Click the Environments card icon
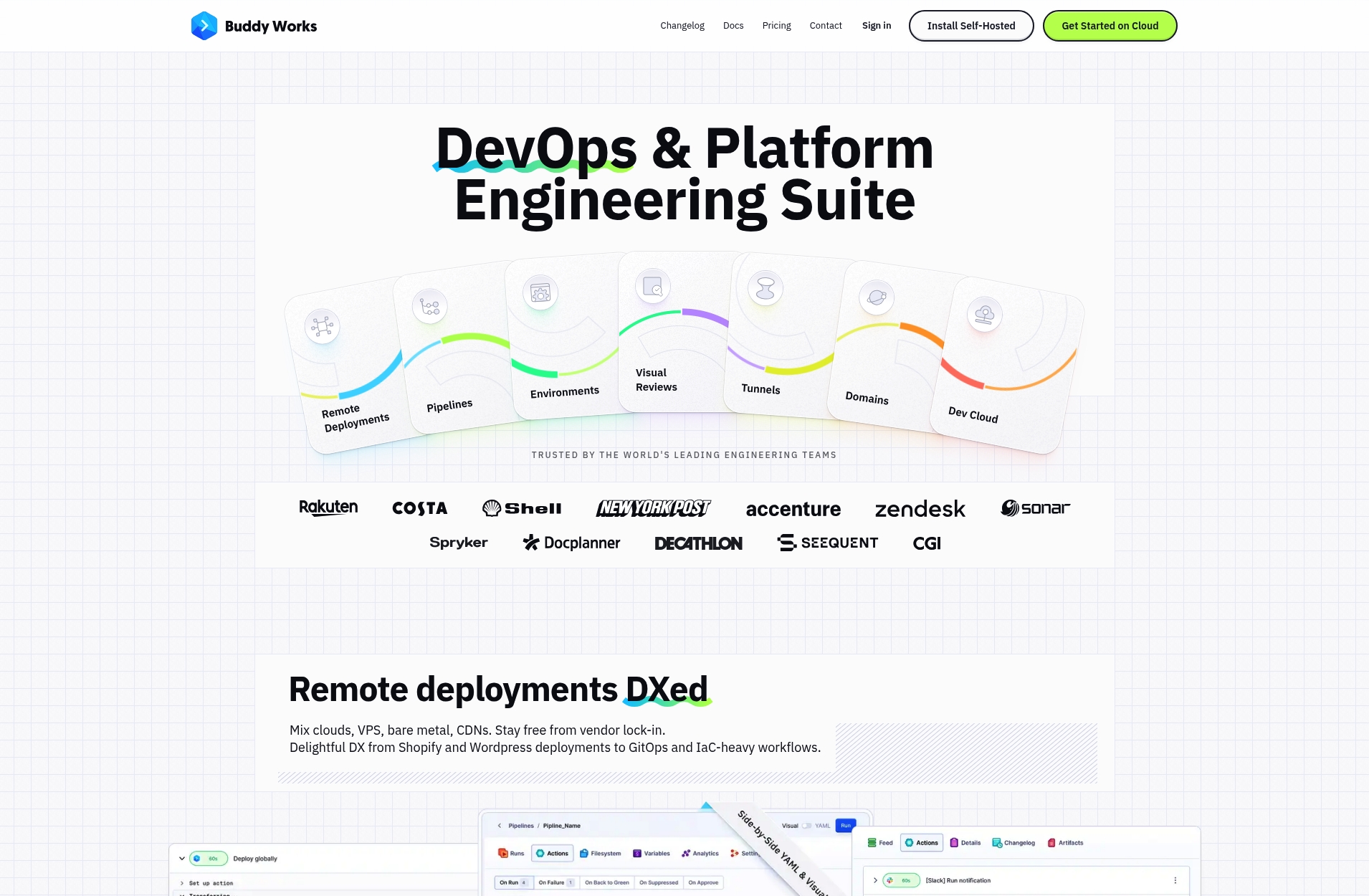Screen dimensions: 1369x896 pyautogui.click(x=540, y=292)
